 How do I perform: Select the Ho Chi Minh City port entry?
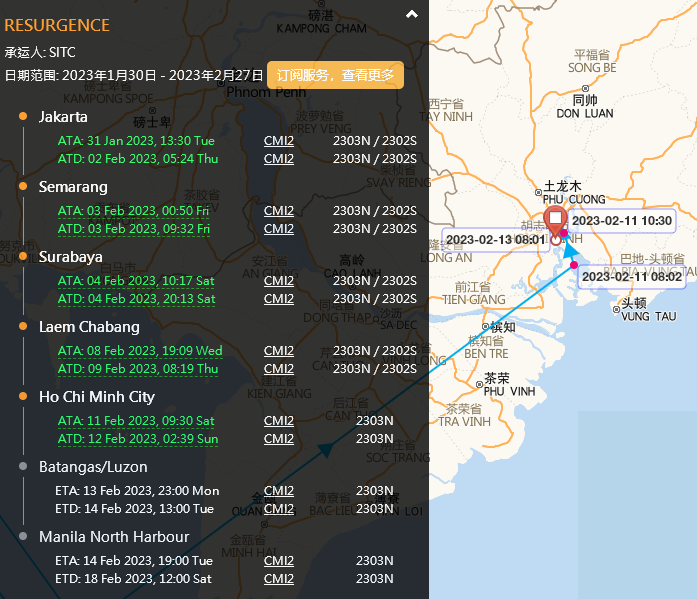(97, 397)
